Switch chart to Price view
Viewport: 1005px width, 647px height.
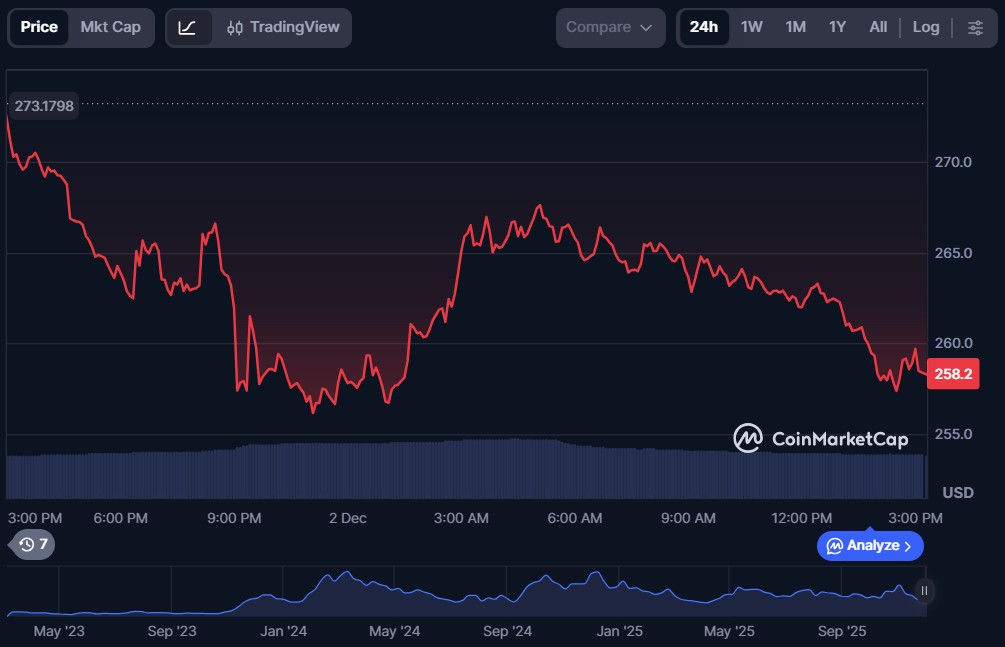tap(39, 27)
